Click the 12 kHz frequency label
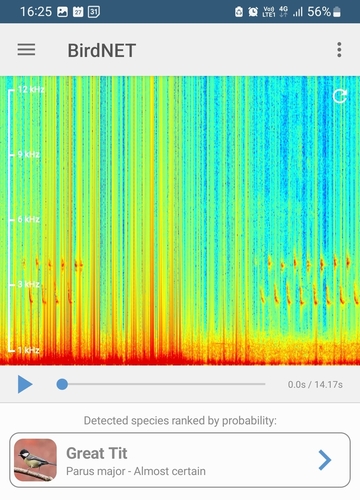This screenshot has width=360, height=500. pos(31,89)
